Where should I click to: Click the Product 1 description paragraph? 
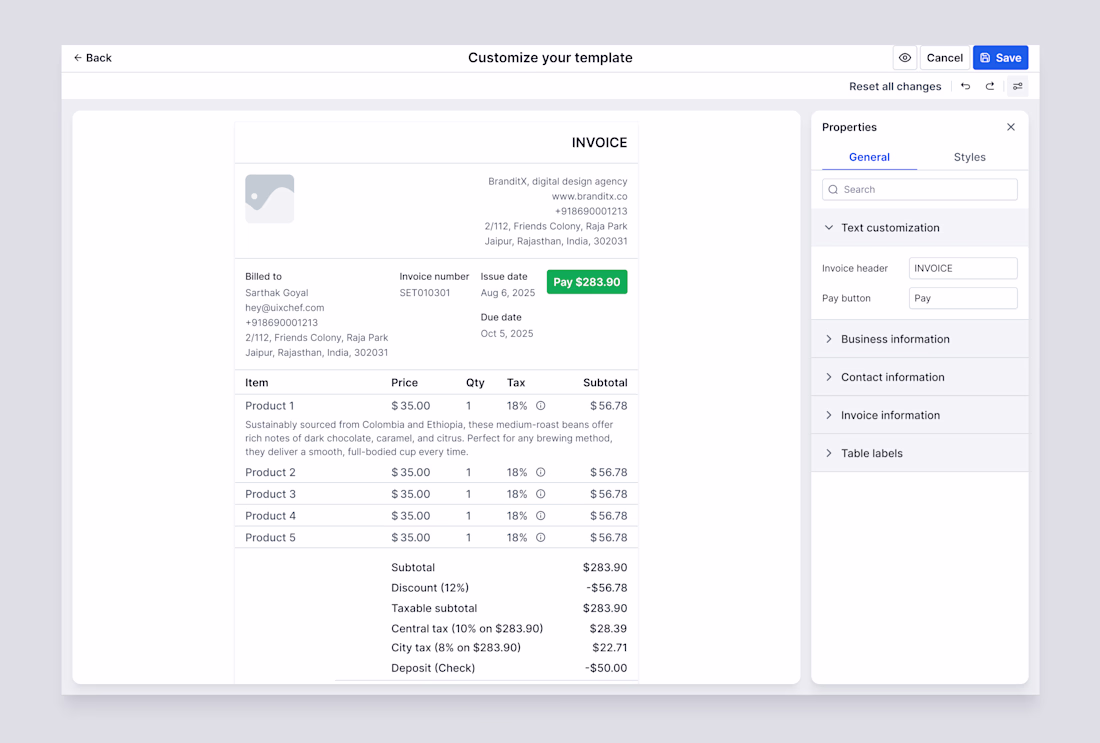[429, 438]
